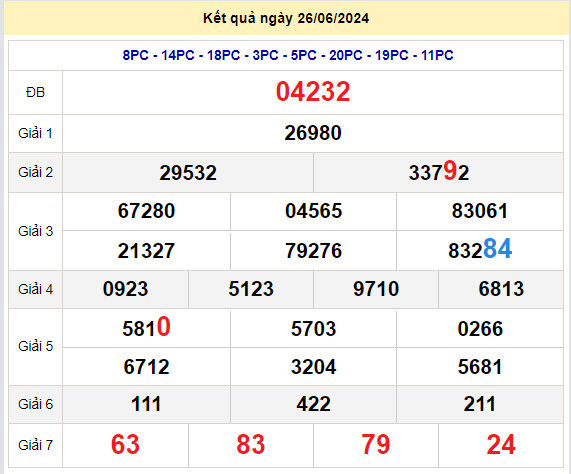Click the Giải 5 number 5810

[146, 327]
